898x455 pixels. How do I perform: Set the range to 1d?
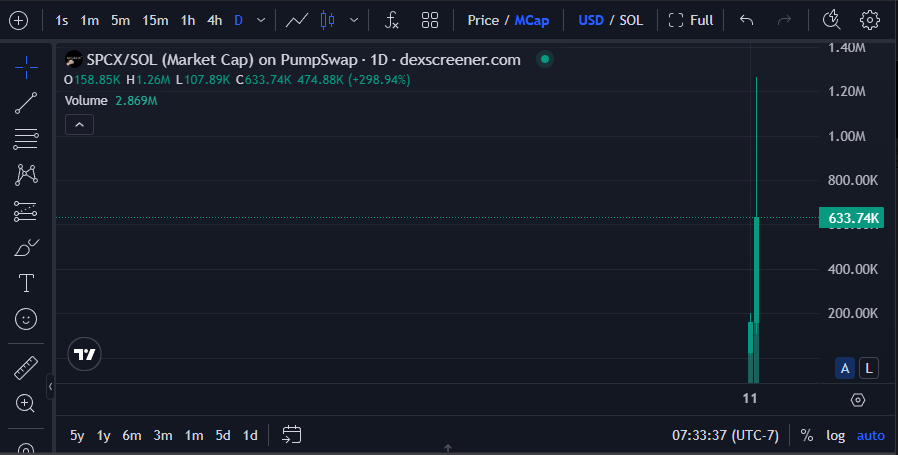(x=250, y=436)
